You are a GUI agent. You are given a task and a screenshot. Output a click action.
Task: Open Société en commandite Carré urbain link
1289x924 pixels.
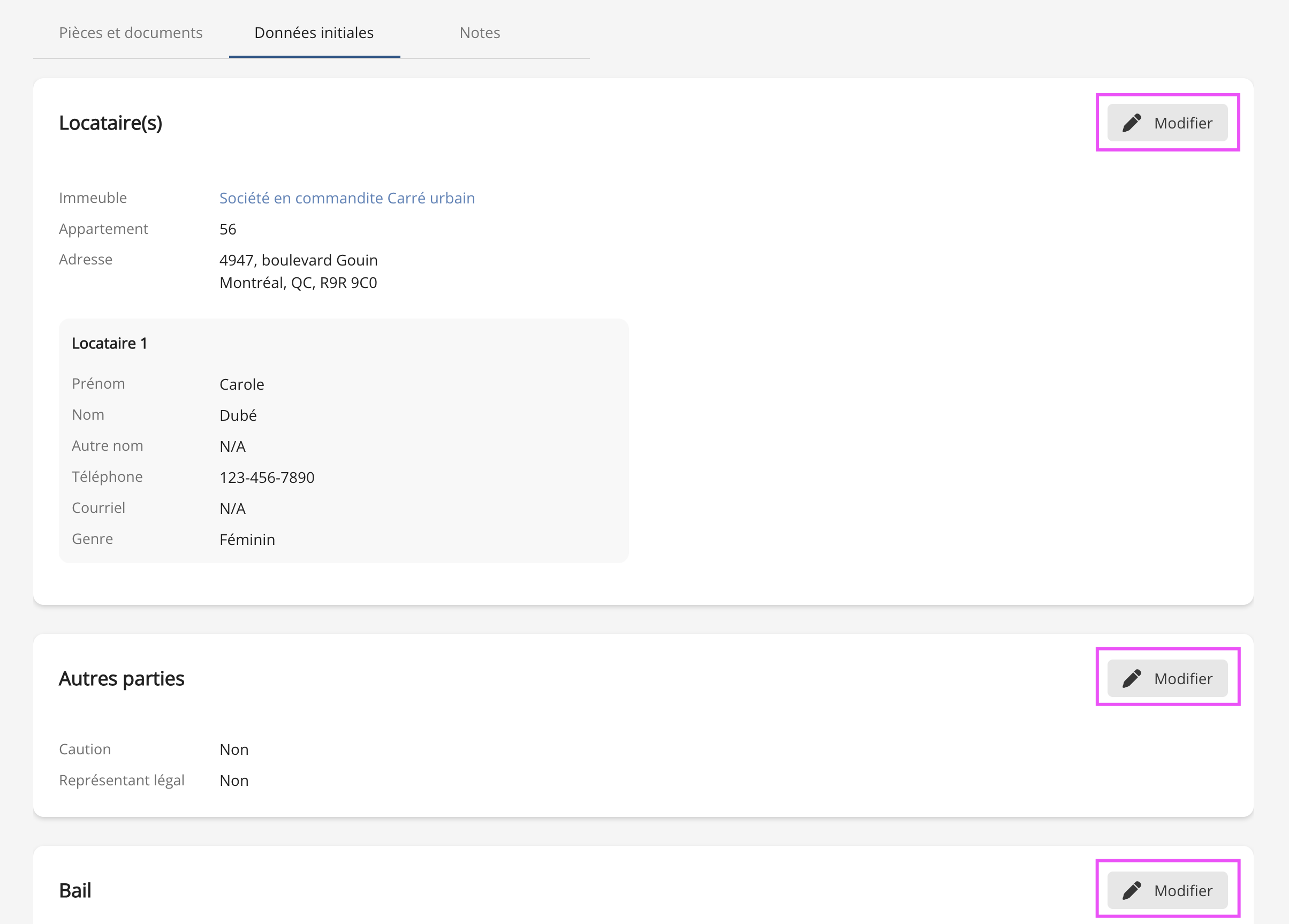click(347, 198)
